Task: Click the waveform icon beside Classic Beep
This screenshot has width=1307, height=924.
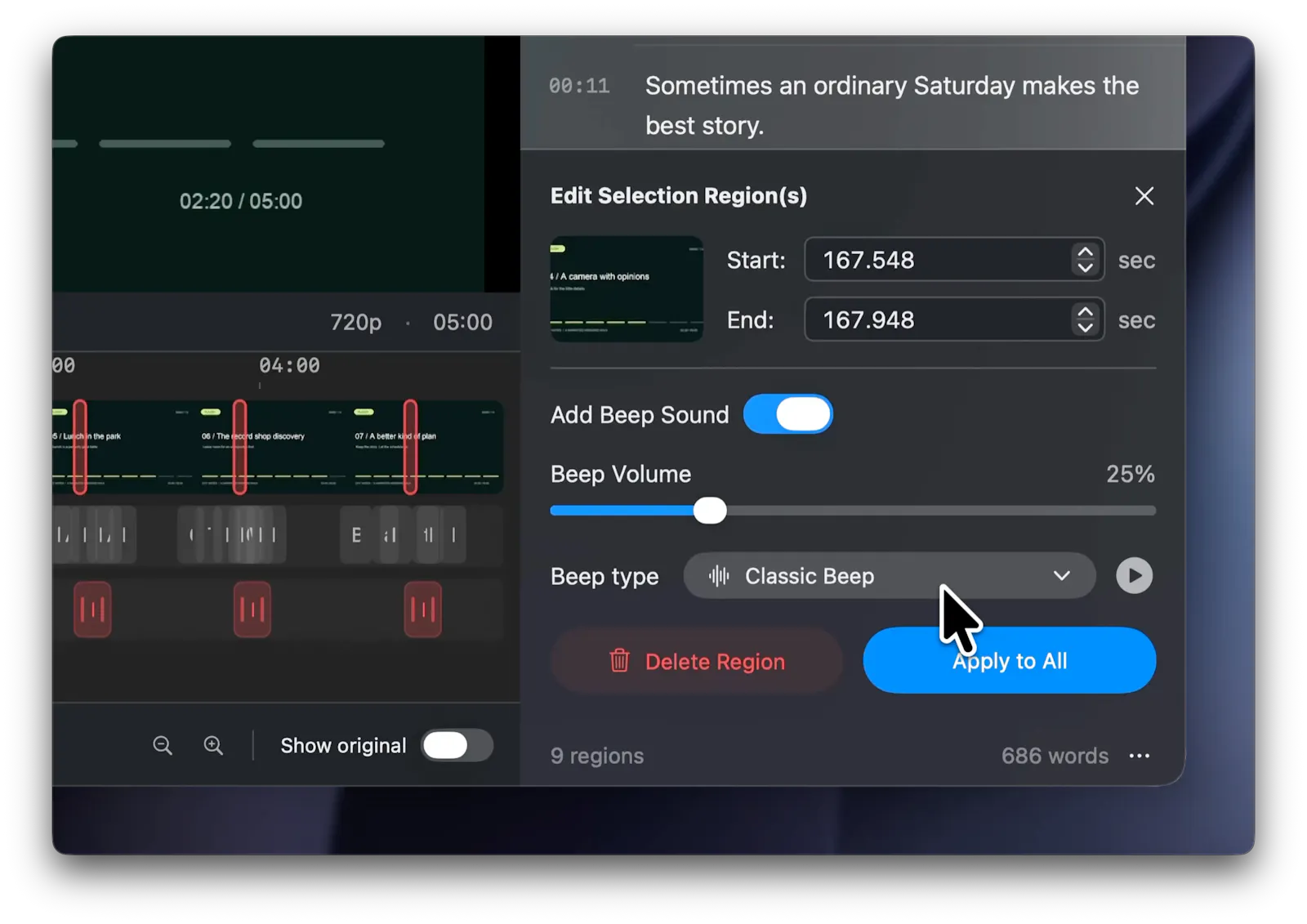Action: click(719, 576)
